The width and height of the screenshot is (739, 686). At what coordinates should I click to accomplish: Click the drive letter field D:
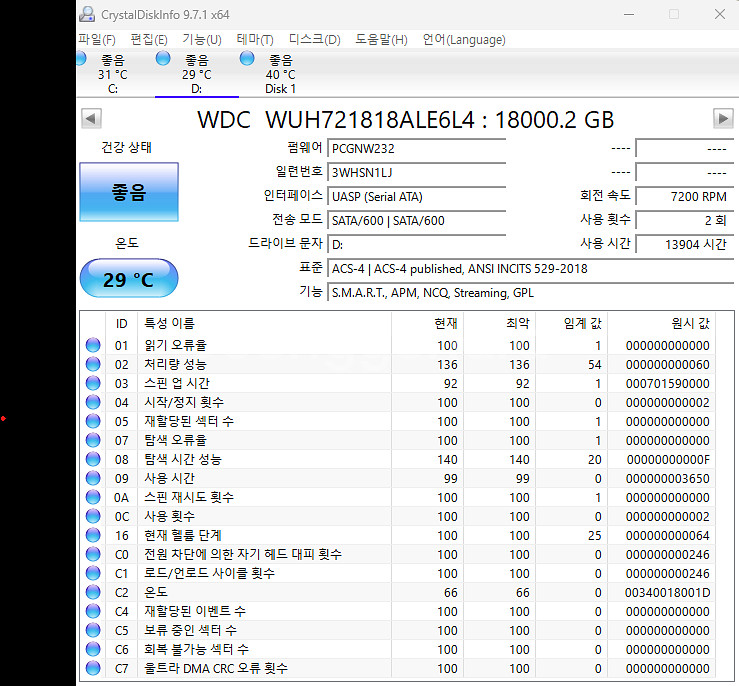[x=417, y=245]
